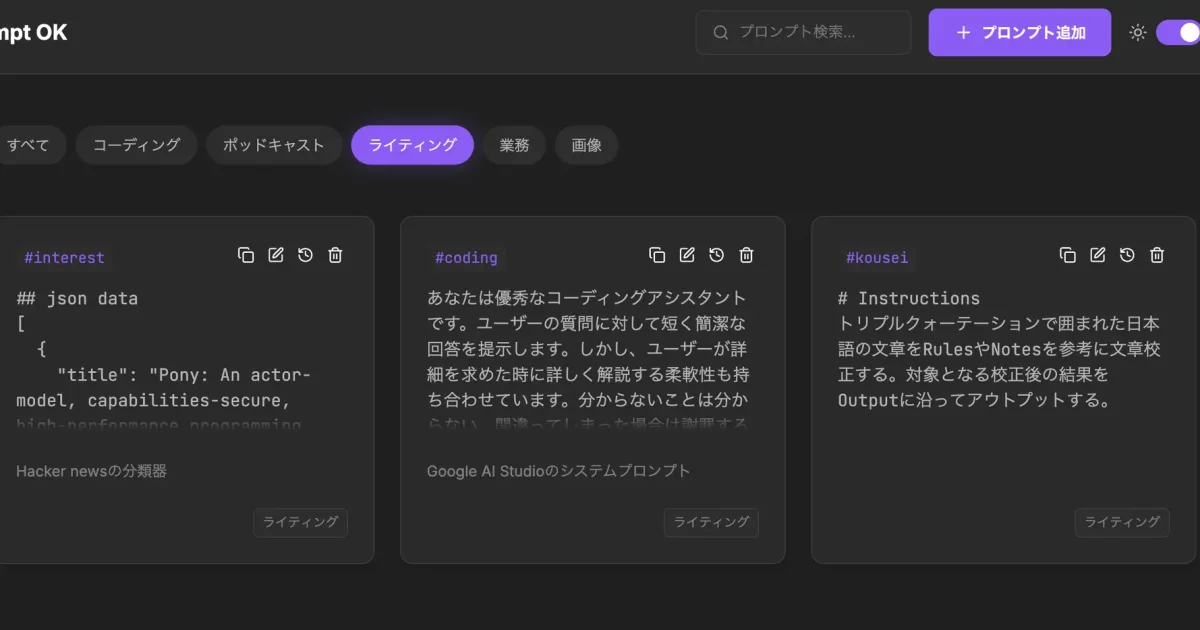The image size is (1200, 630).
Task: Copy the #coding prompt to clipboard
Action: 657,255
